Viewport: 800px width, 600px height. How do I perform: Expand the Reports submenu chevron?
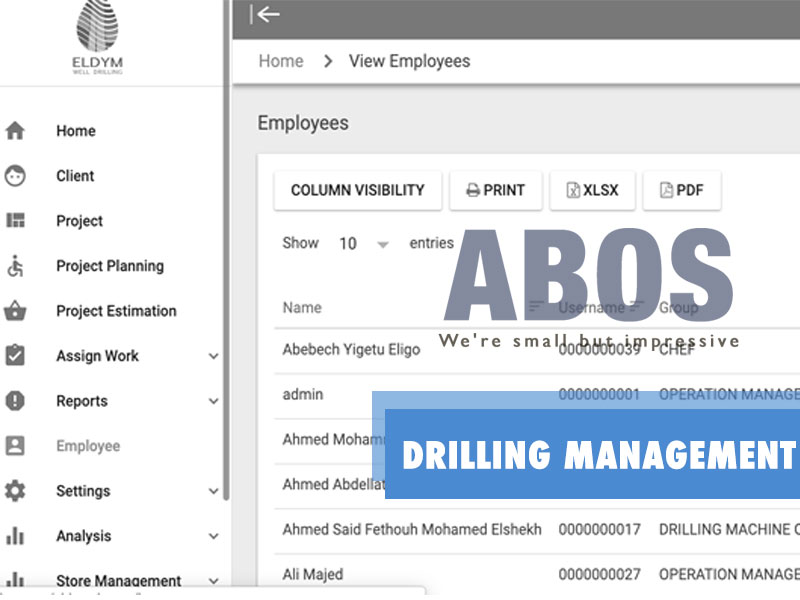[213, 401]
